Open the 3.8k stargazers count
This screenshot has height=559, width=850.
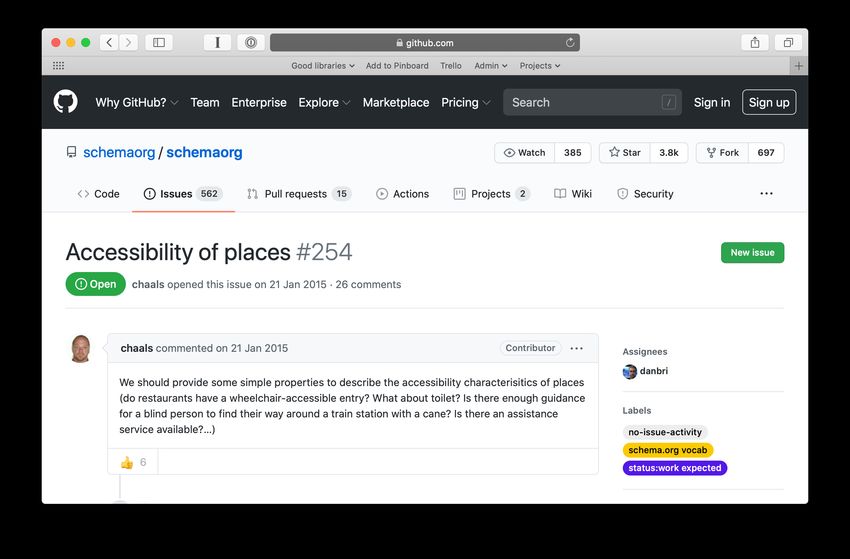669,153
